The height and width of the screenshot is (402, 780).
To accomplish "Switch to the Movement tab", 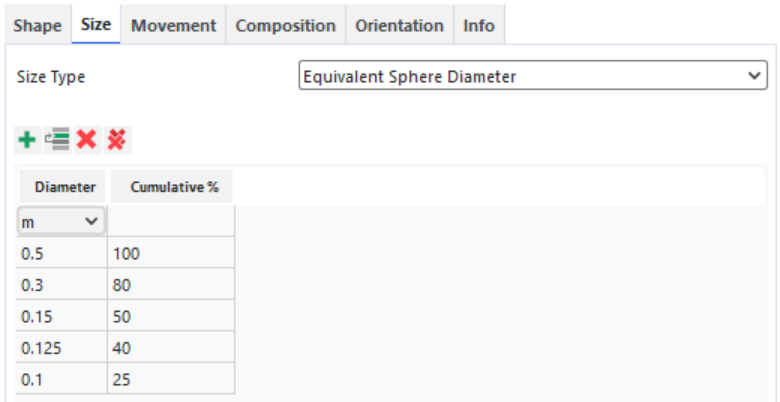I will (x=173, y=26).
